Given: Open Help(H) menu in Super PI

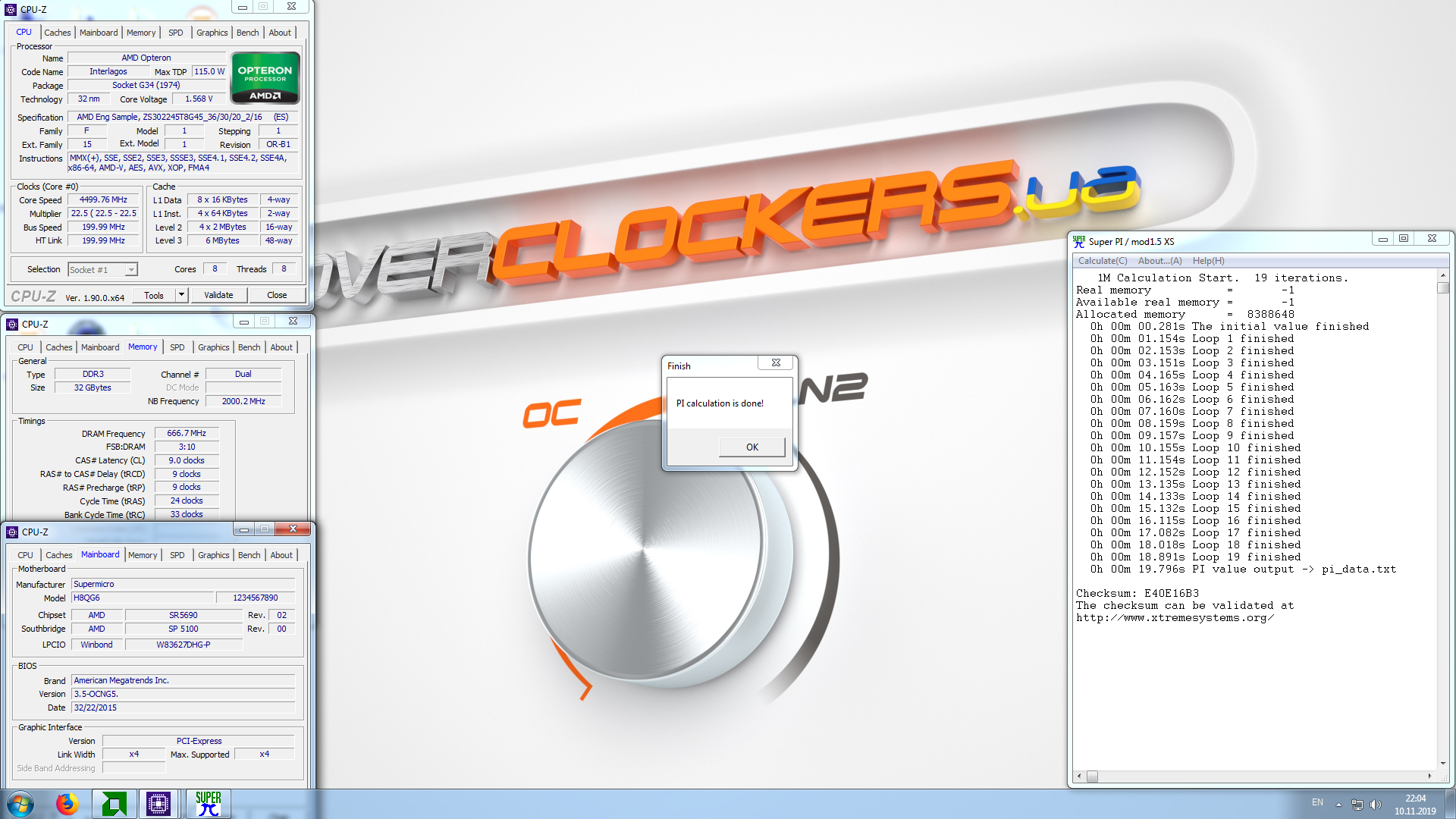Looking at the screenshot, I should point(1208,261).
